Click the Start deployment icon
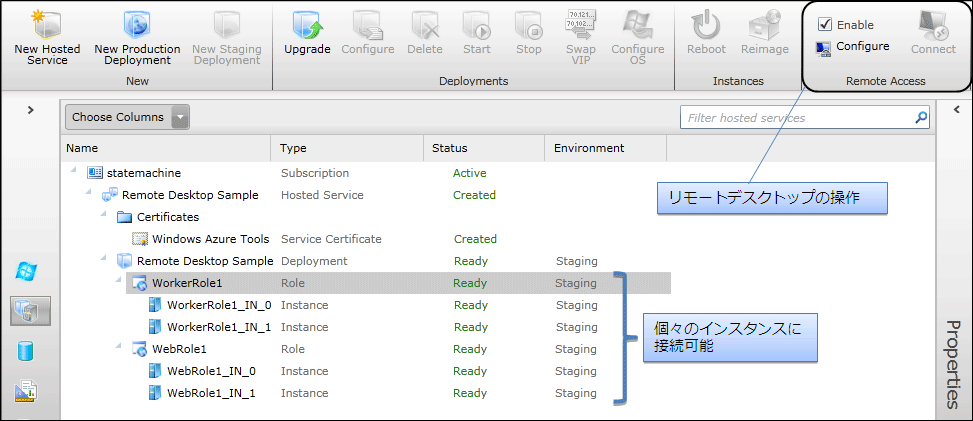Screen dimensions: 973x421 pos(477,25)
